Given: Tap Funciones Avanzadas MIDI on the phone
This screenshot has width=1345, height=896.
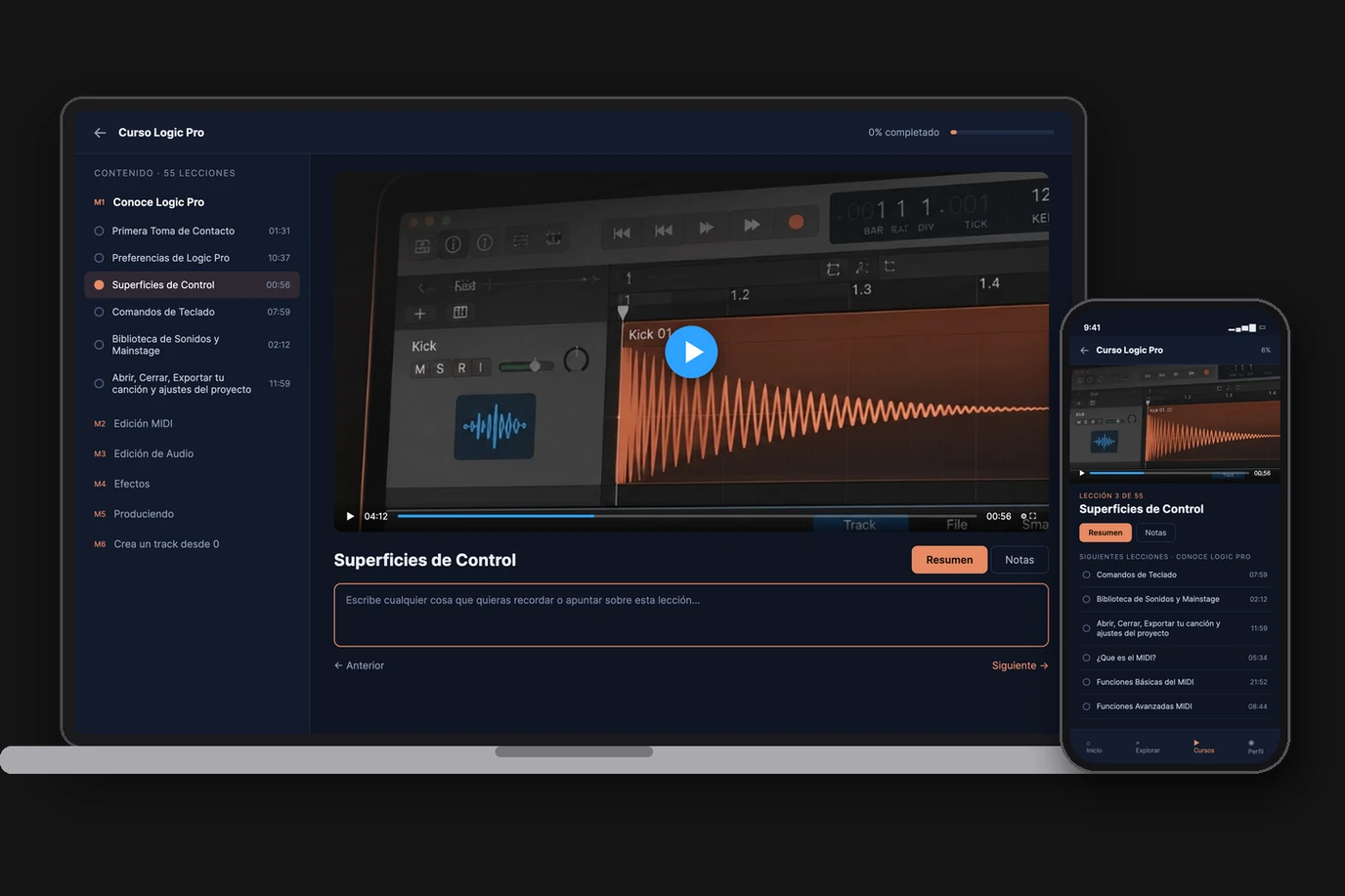Looking at the screenshot, I should pos(1175,706).
